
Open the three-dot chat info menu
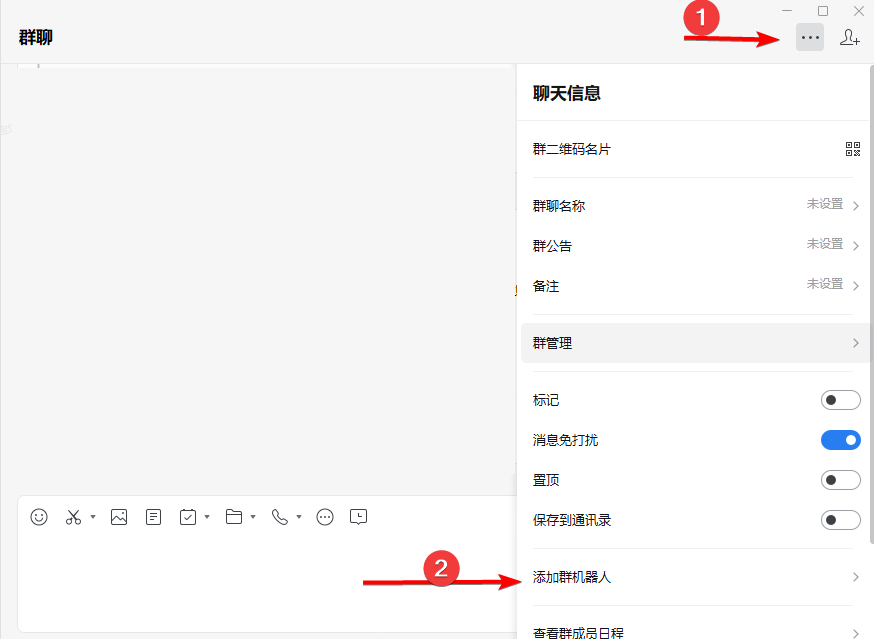pyautogui.click(x=809, y=37)
